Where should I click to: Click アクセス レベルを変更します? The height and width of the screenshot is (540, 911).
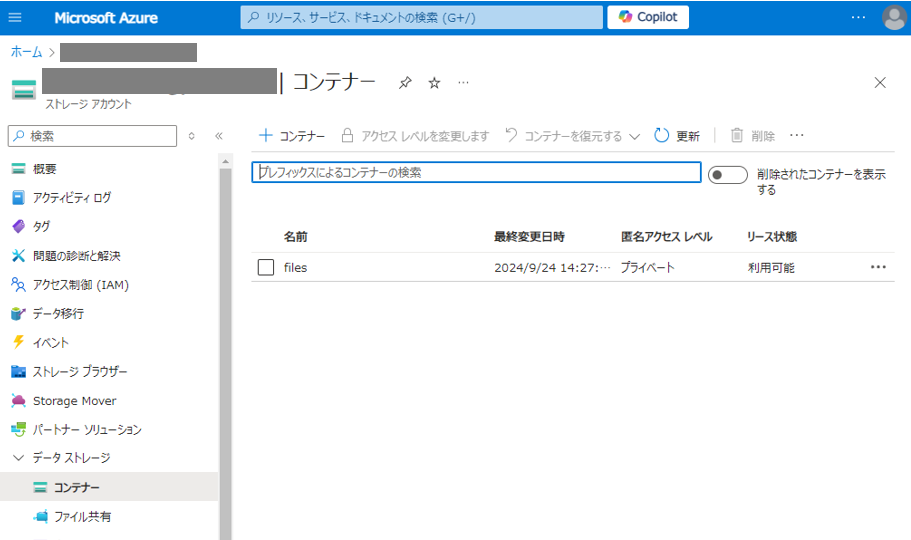coord(415,136)
